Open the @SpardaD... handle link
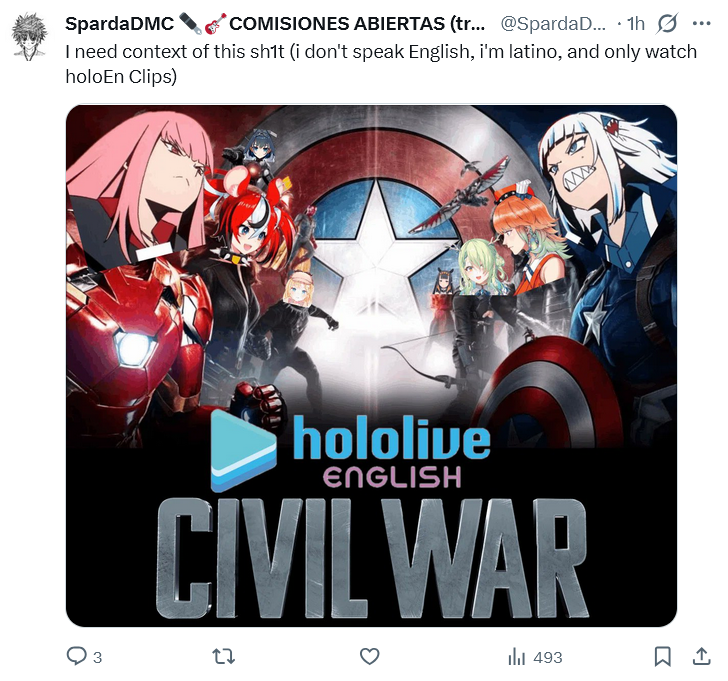The width and height of the screenshot is (728, 681). (552, 24)
